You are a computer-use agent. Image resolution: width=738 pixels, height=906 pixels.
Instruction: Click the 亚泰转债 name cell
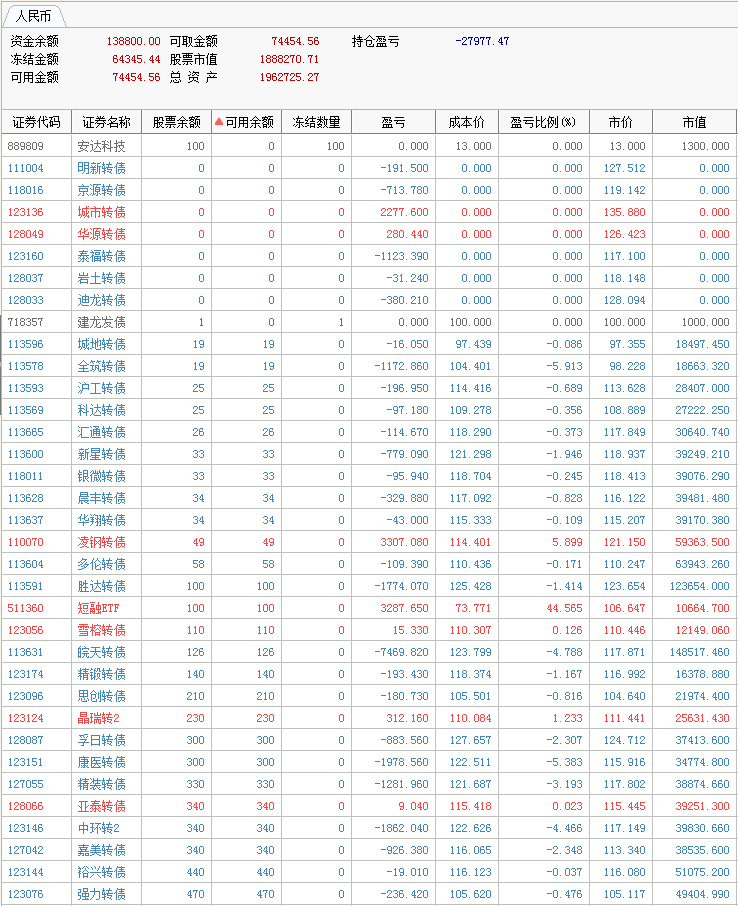click(x=101, y=806)
